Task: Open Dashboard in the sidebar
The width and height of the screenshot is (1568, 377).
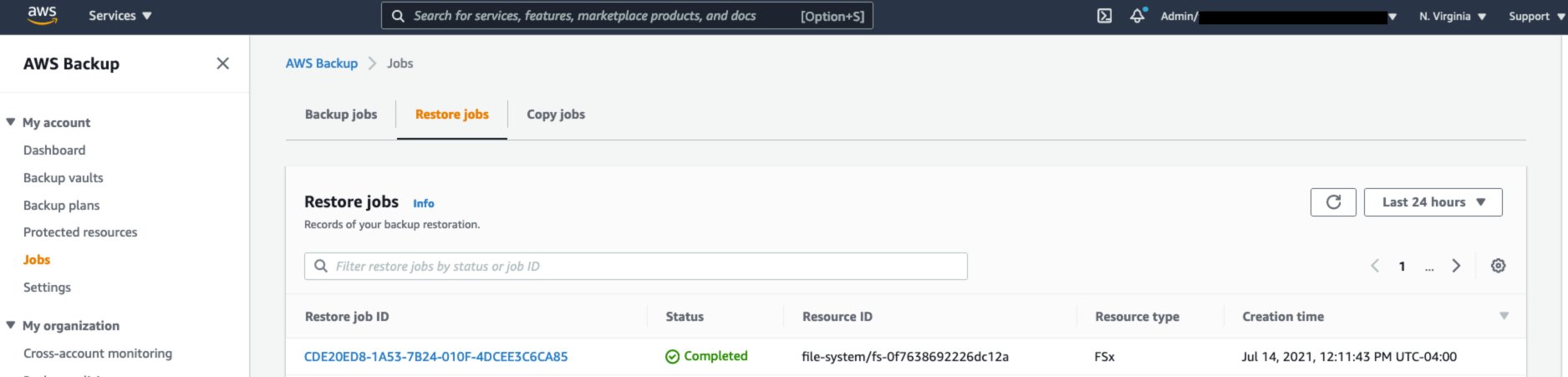Action: [x=54, y=150]
